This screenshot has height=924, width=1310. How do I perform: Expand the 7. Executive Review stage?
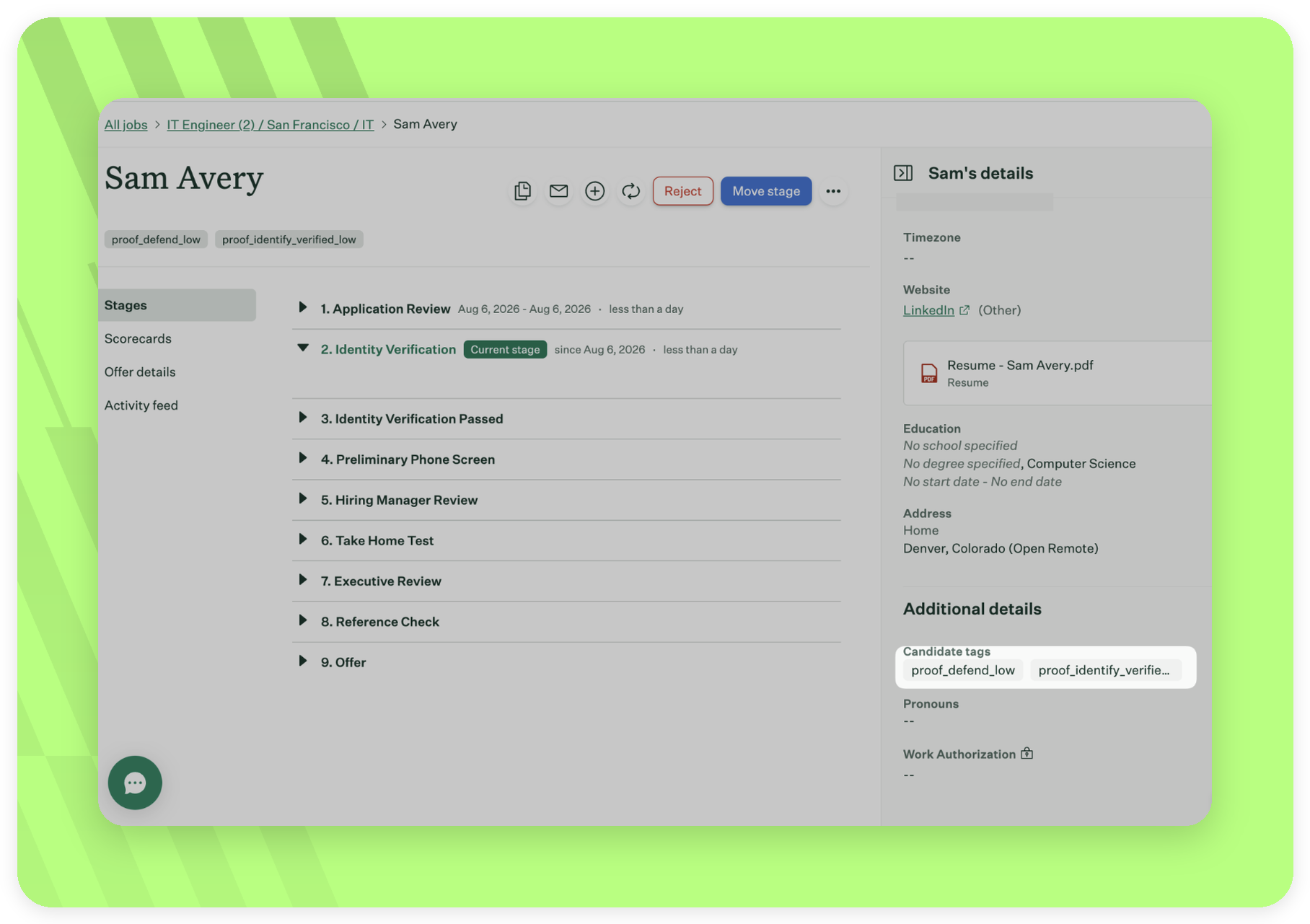(303, 580)
